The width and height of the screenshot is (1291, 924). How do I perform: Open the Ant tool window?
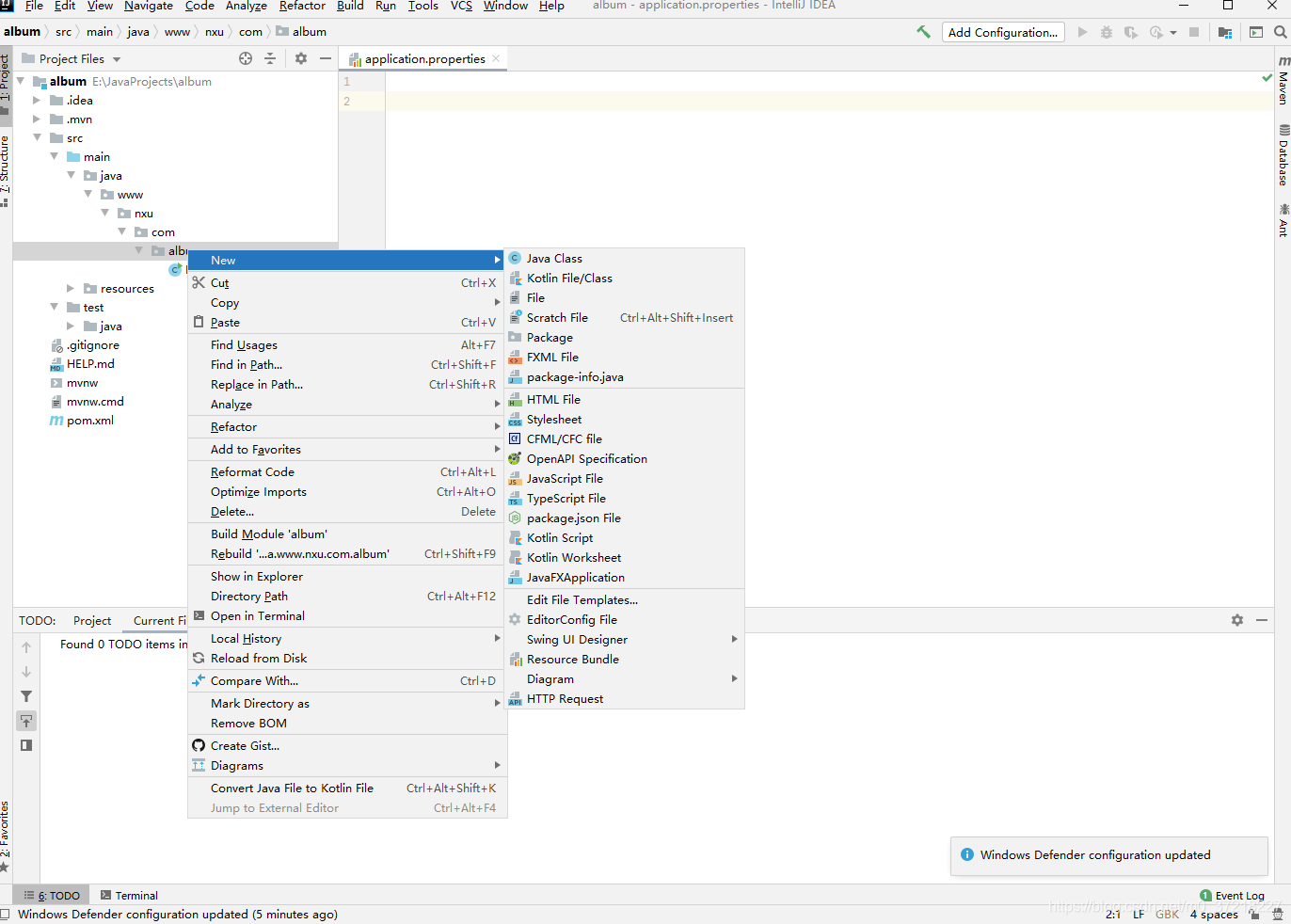coord(1283,219)
